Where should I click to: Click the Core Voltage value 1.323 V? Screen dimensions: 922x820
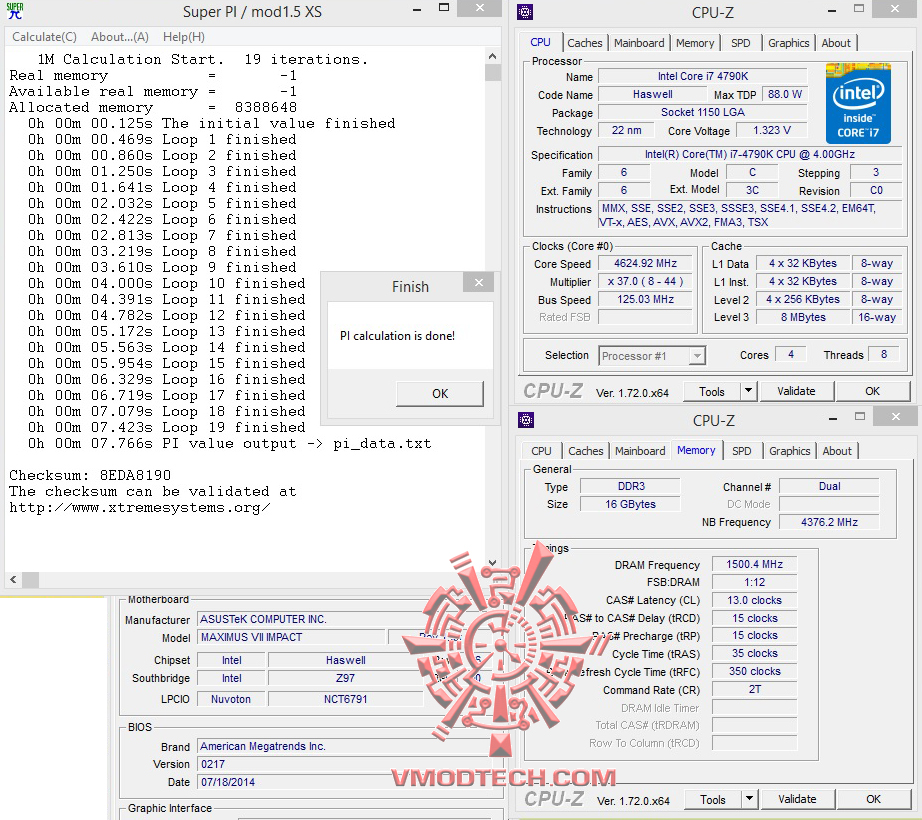point(771,130)
